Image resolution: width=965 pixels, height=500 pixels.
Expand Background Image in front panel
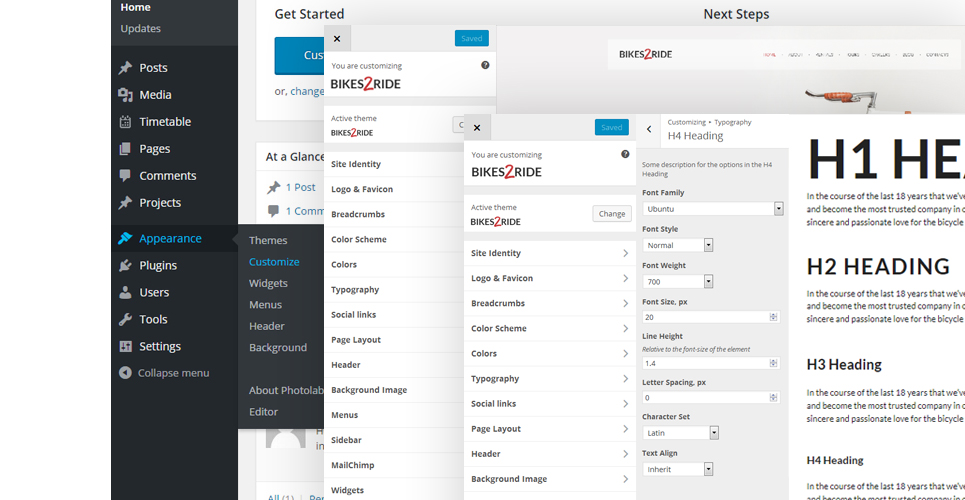click(x=550, y=479)
